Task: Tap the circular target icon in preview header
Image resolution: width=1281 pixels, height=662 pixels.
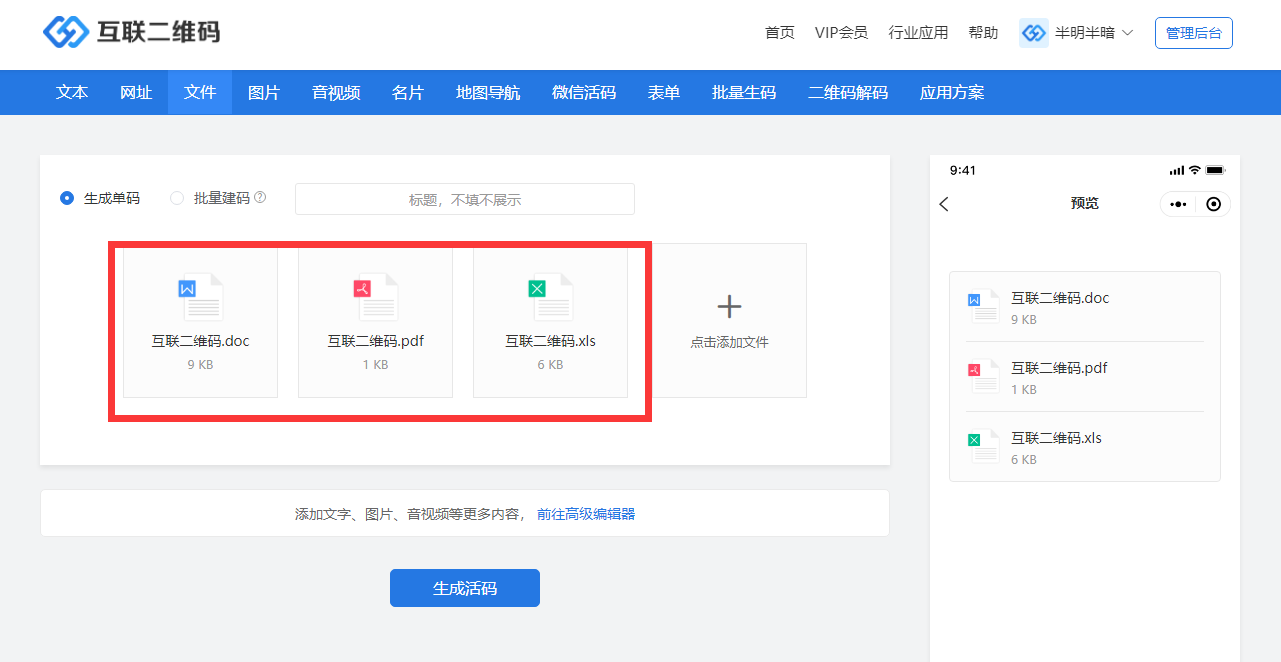Action: point(1213,204)
